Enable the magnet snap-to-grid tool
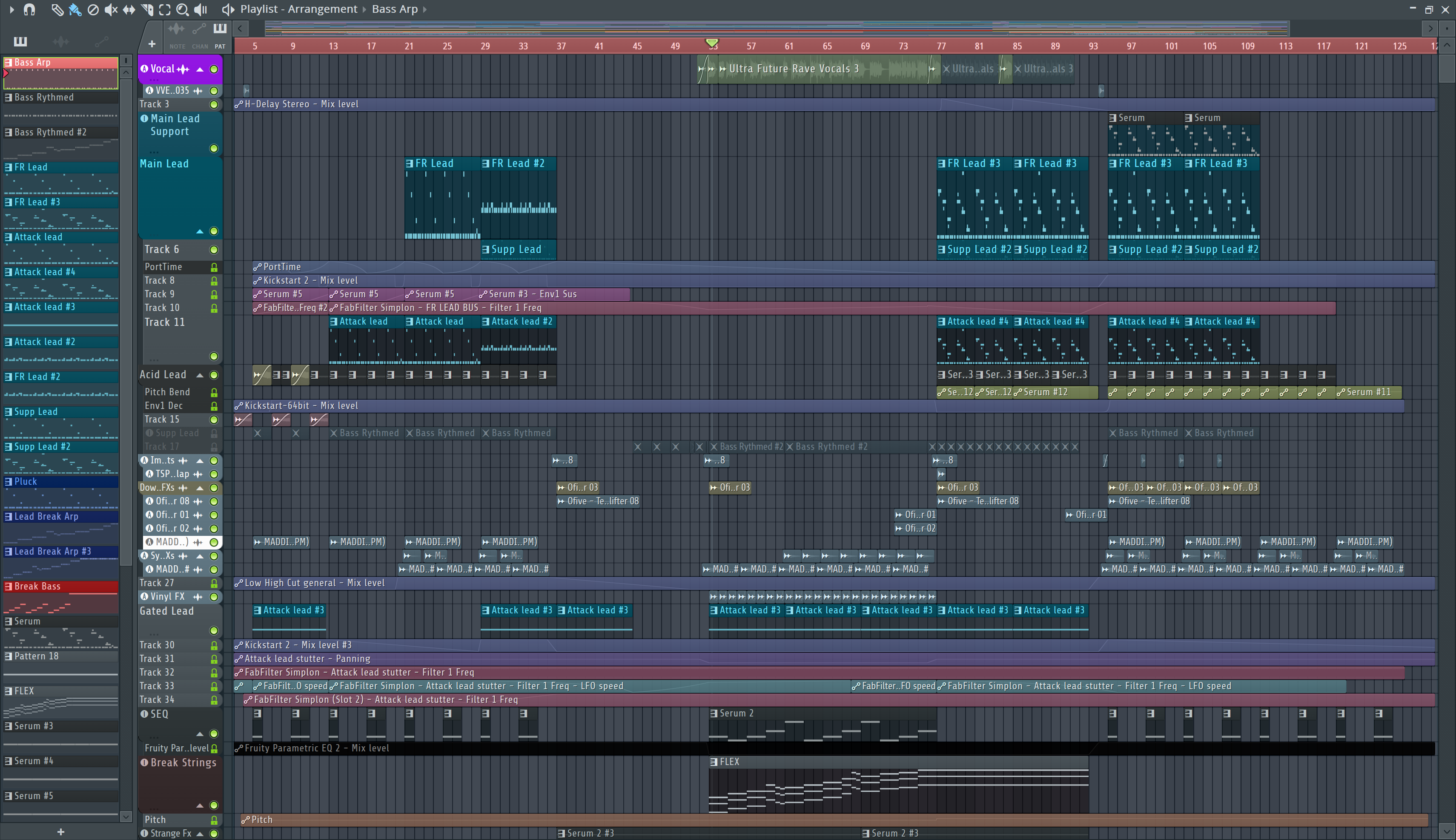This screenshot has width=1456, height=840. (x=29, y=9)
